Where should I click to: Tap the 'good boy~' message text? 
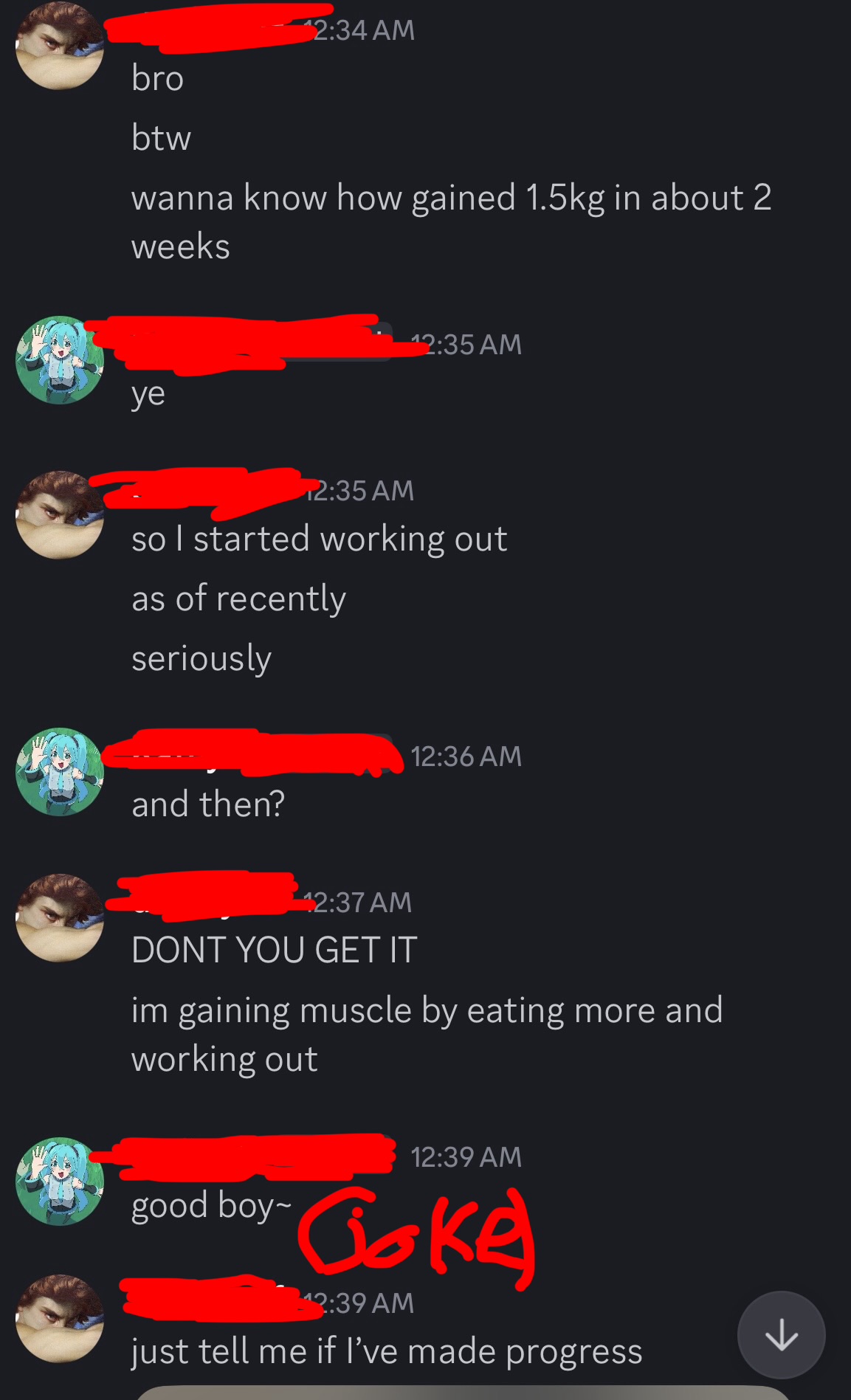pos(211,1206)
